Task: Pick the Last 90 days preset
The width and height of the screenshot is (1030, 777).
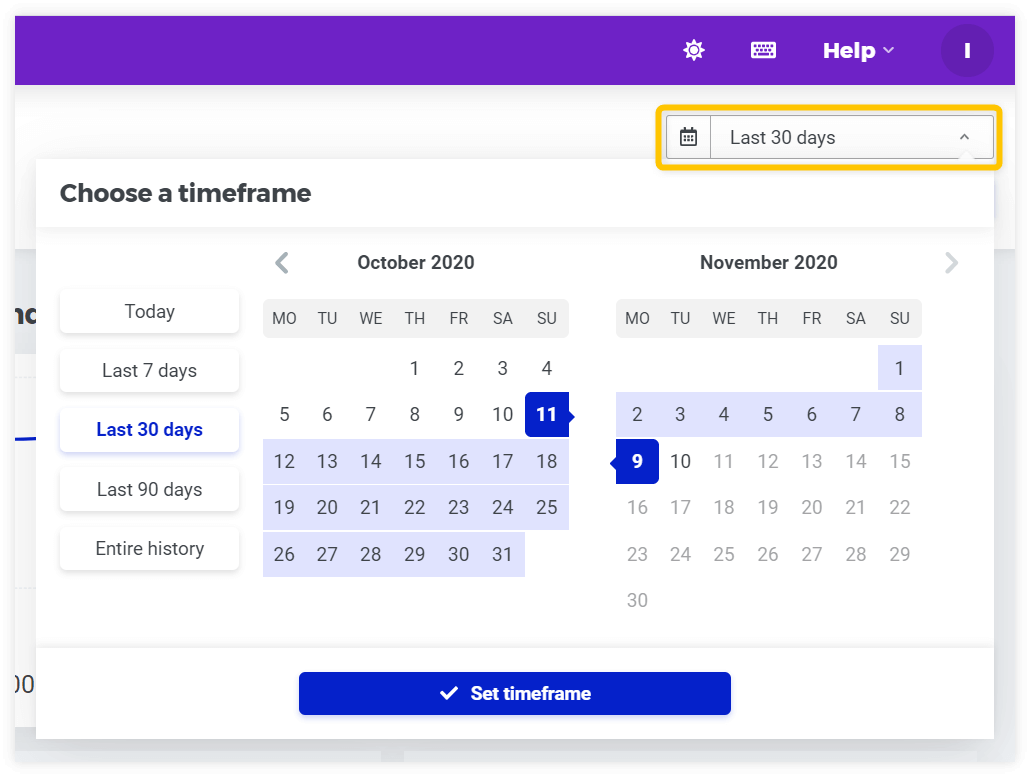Action: point(150,489)
